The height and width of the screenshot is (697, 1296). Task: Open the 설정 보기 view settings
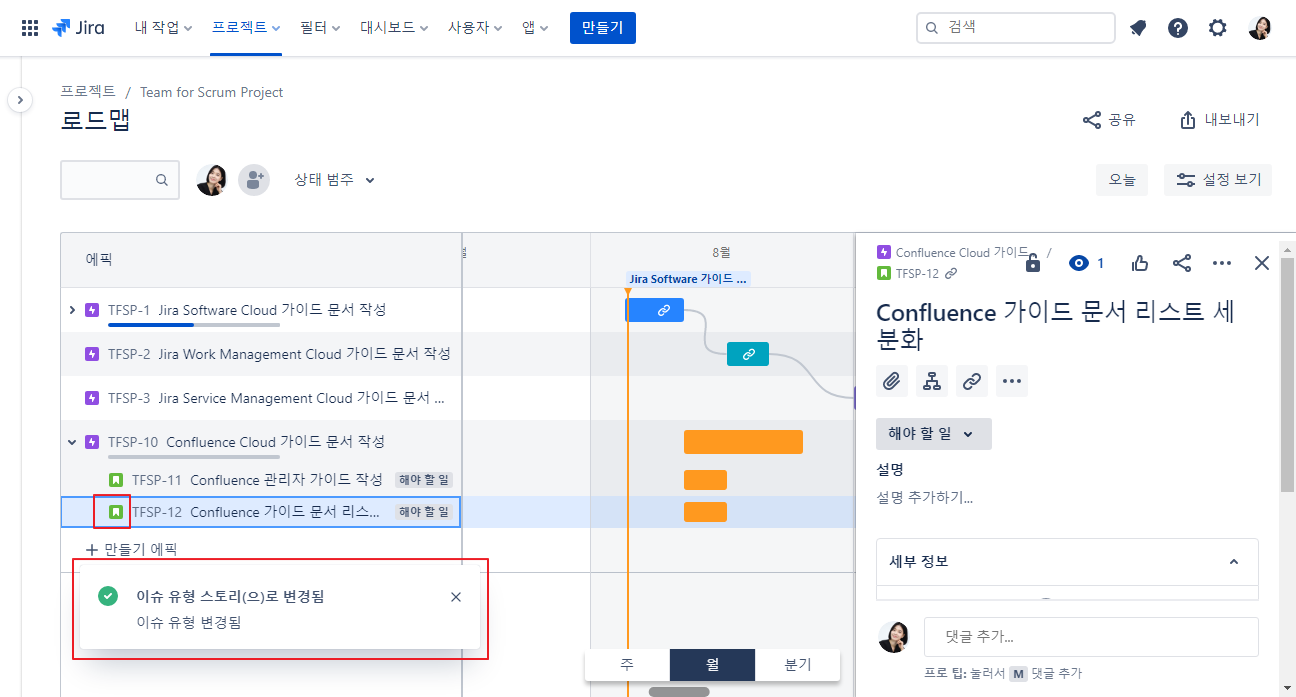[1218, 180]
